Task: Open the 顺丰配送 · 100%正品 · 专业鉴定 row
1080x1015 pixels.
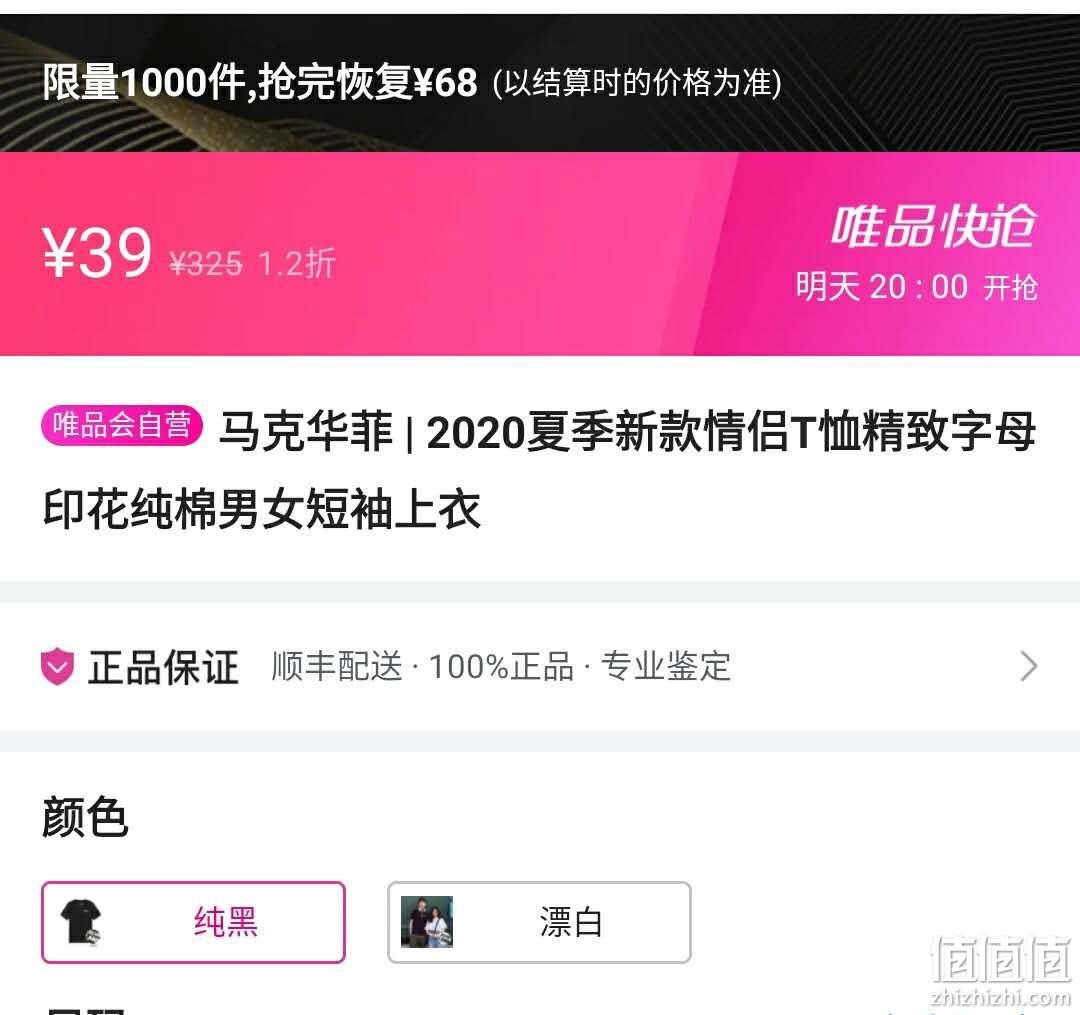Action: click(x=539, y=666)
